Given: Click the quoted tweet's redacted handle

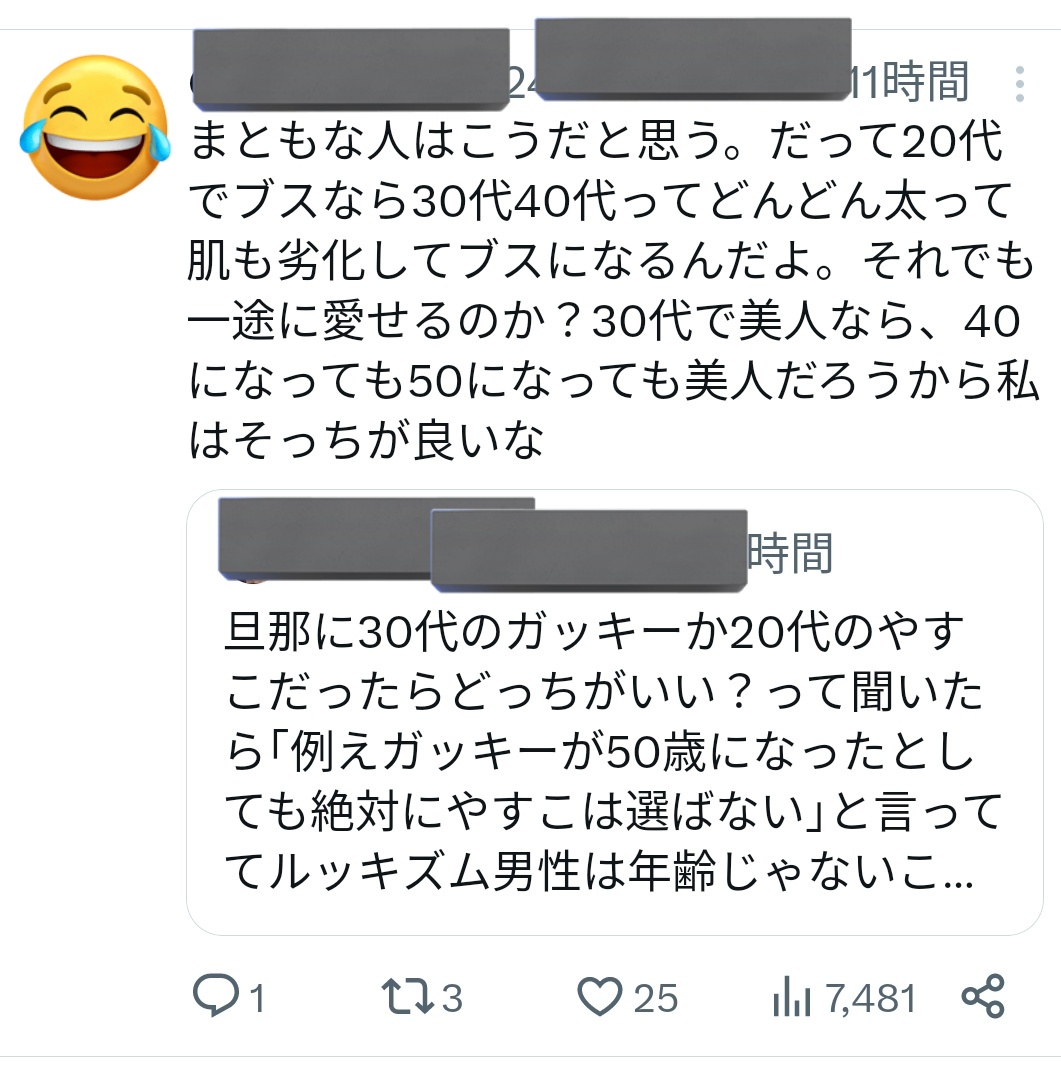Looking at the screenshot, I should coord(589,550).
